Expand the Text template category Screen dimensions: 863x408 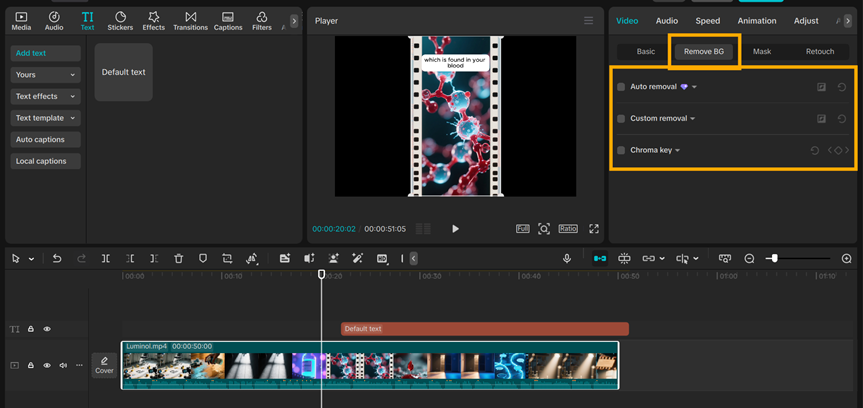[x=46, y=118]
